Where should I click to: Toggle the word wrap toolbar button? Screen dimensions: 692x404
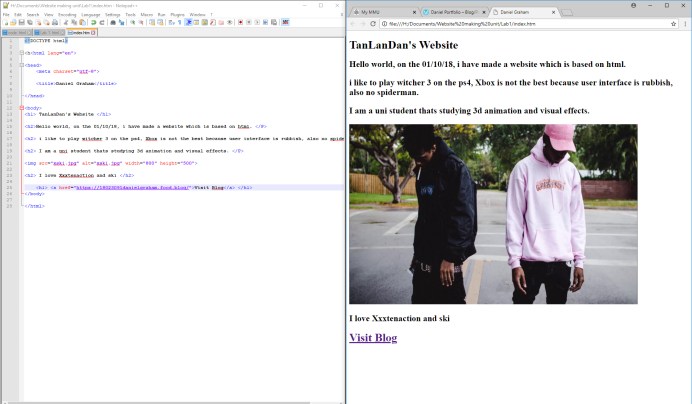click(171, 22)
